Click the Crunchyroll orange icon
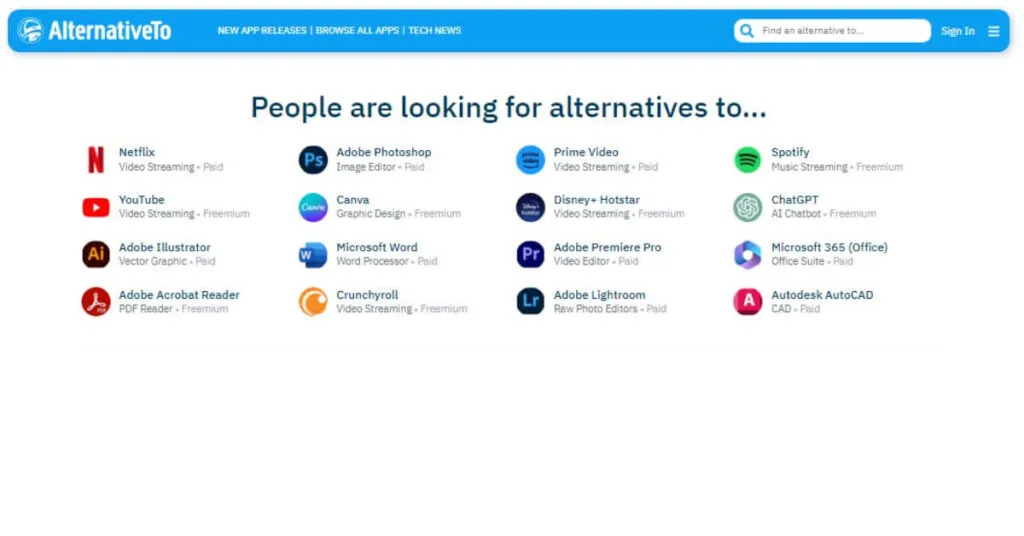 point(313,302)
